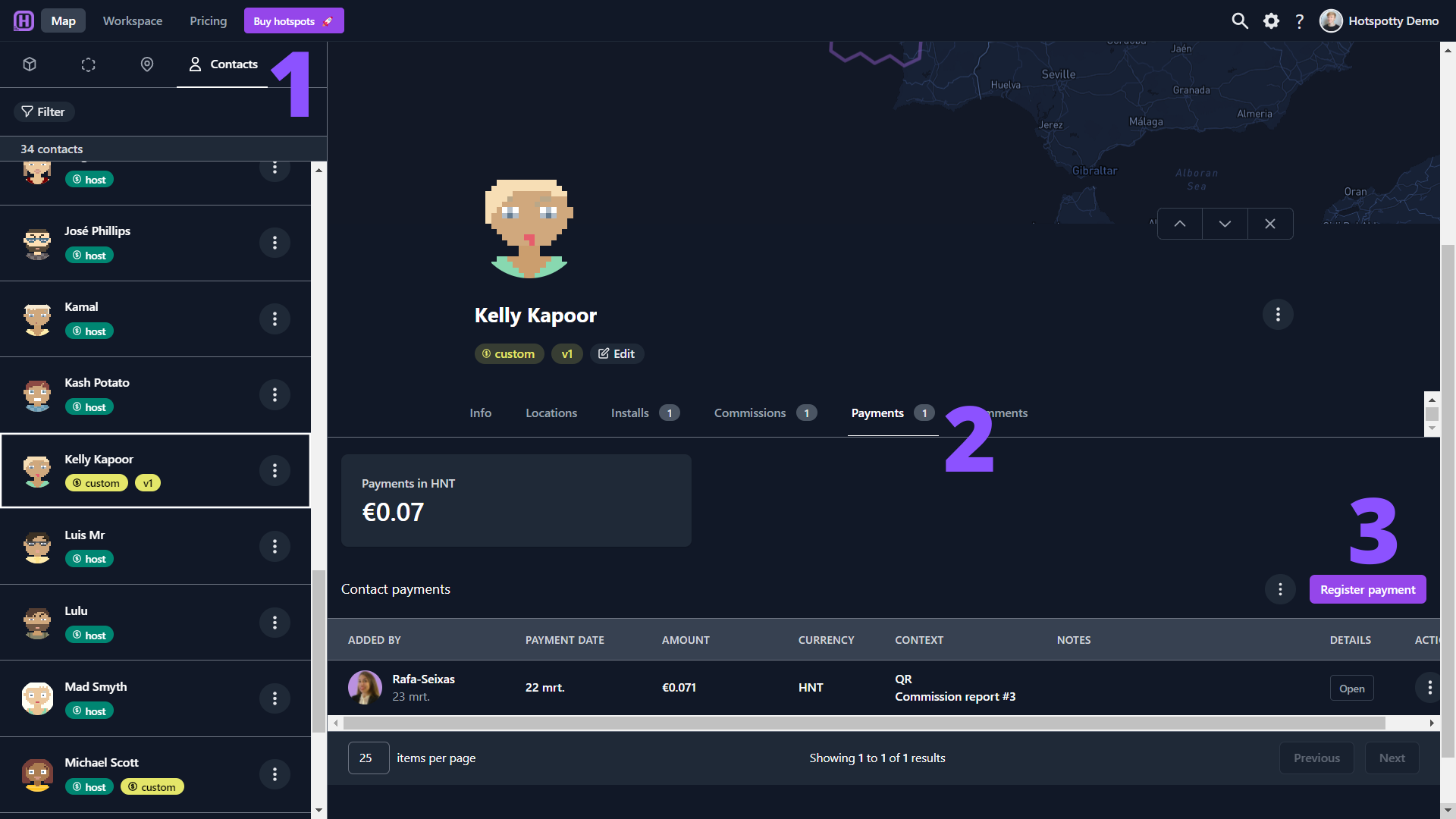Switch to the Info tab
The height and width of the screenshot is (819, 1456).
[480, 413]
